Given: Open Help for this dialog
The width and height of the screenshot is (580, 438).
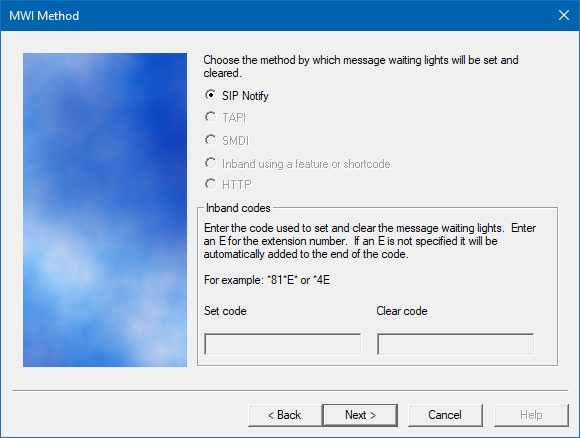Looking at the screenshot, I should (531, 415).
